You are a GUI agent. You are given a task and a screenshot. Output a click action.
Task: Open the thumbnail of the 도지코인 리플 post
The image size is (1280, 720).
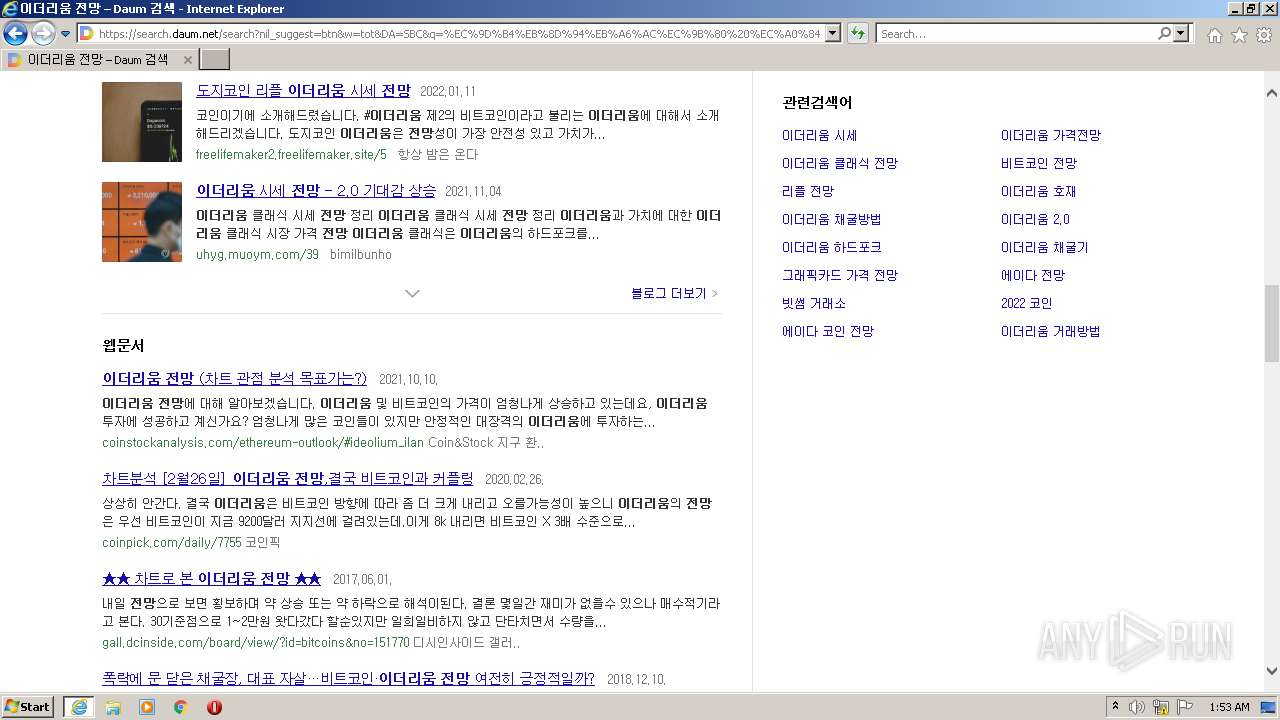(x=142, y=122)
